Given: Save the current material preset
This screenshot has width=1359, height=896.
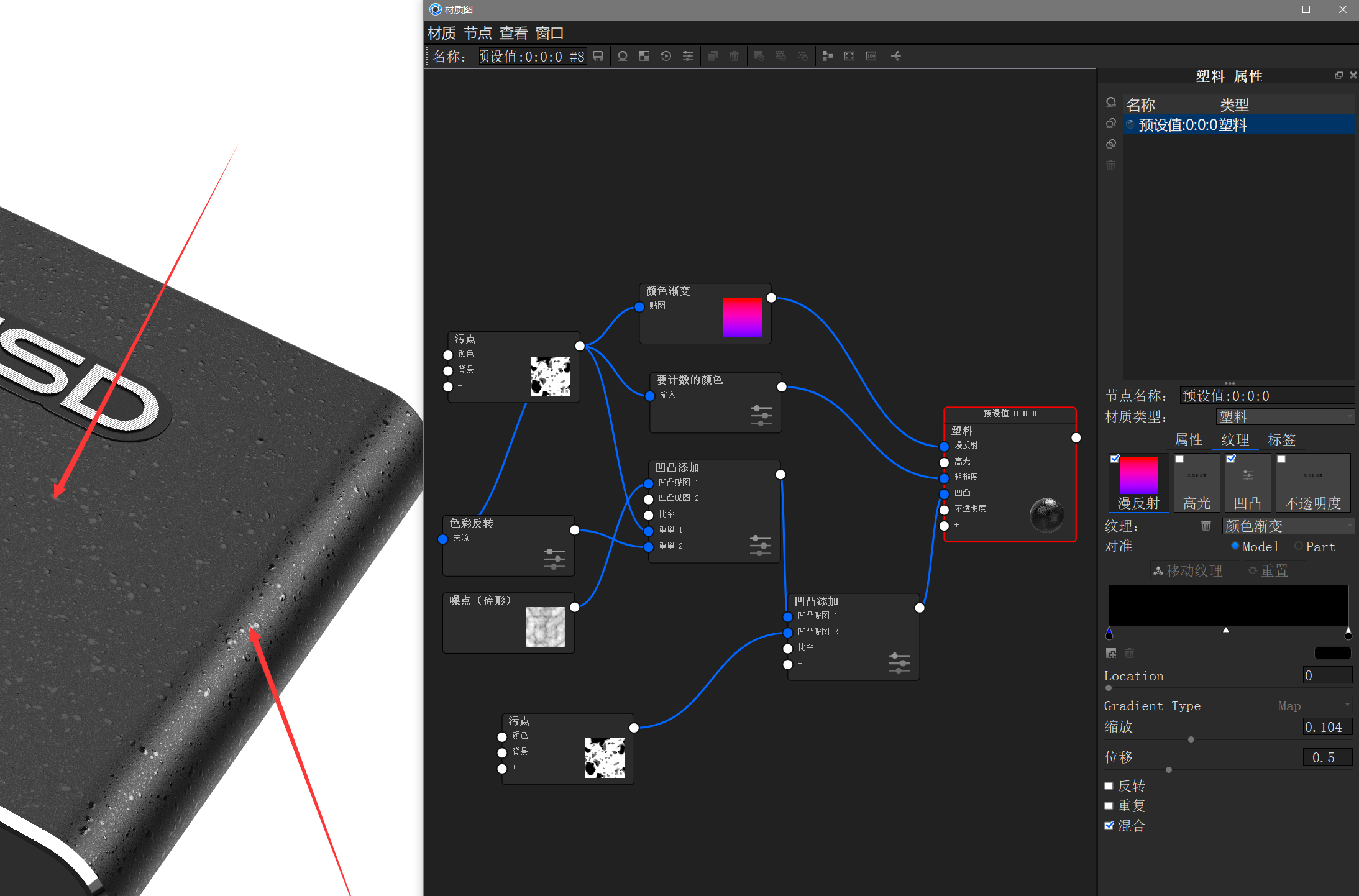Looking at the screenshot, I should tap(598, 56).
